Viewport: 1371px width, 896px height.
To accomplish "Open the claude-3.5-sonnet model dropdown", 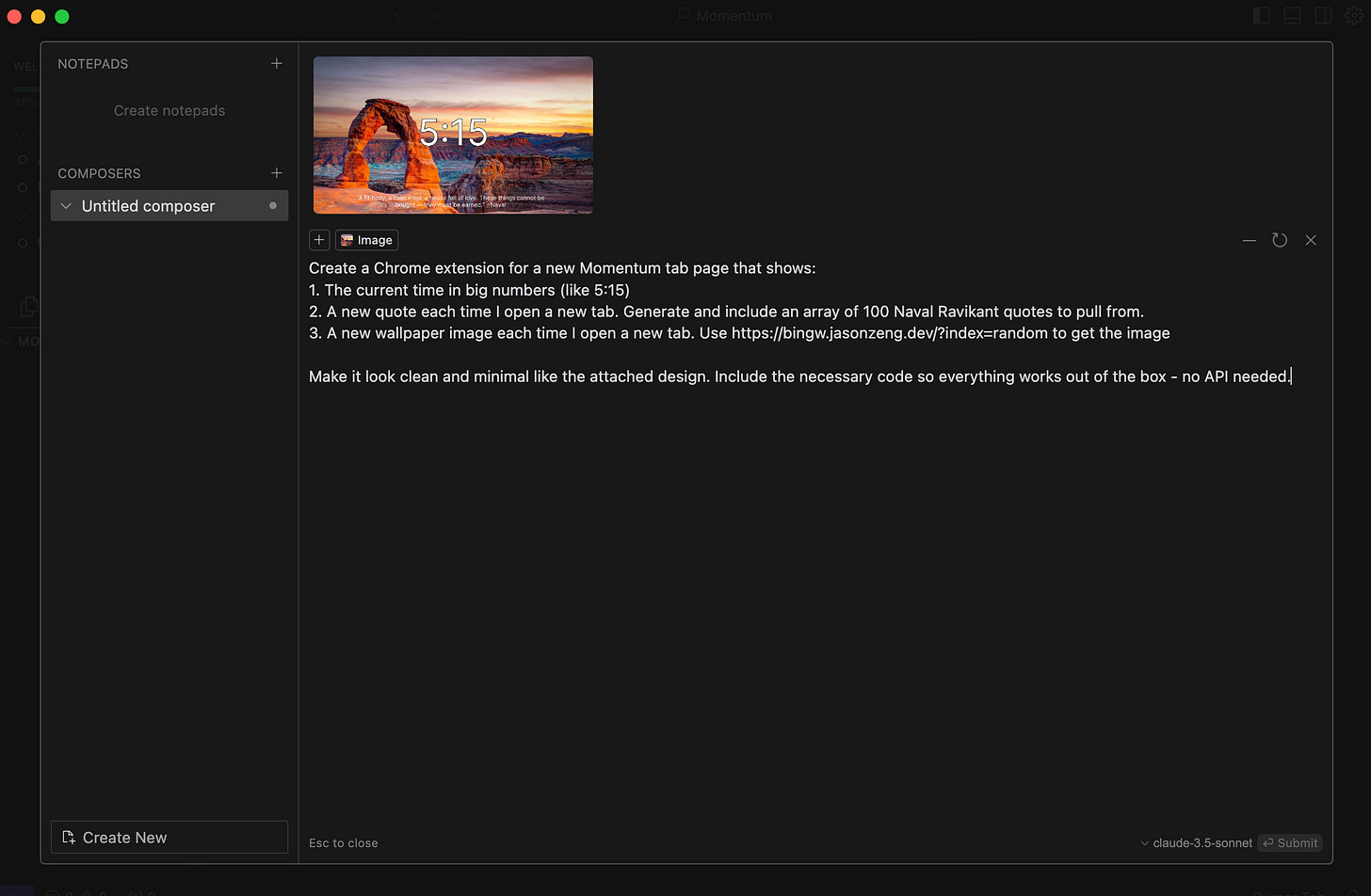I will pyautogui.click(x=1196, y=843).
